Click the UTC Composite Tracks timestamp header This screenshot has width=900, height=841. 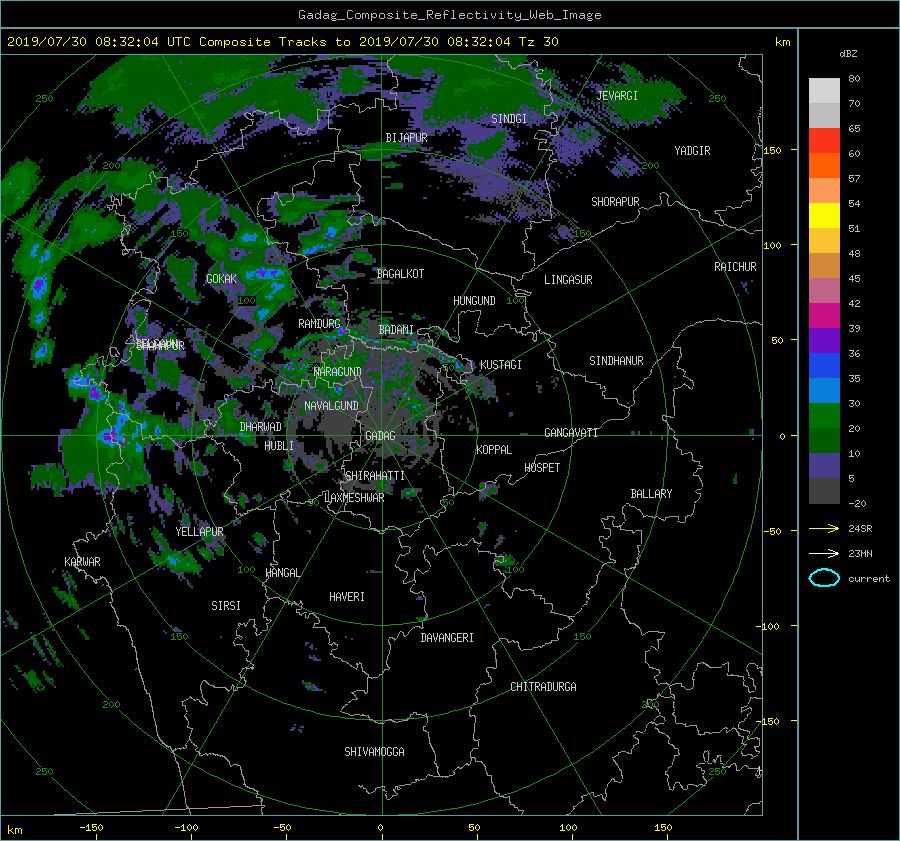[282, 42]
